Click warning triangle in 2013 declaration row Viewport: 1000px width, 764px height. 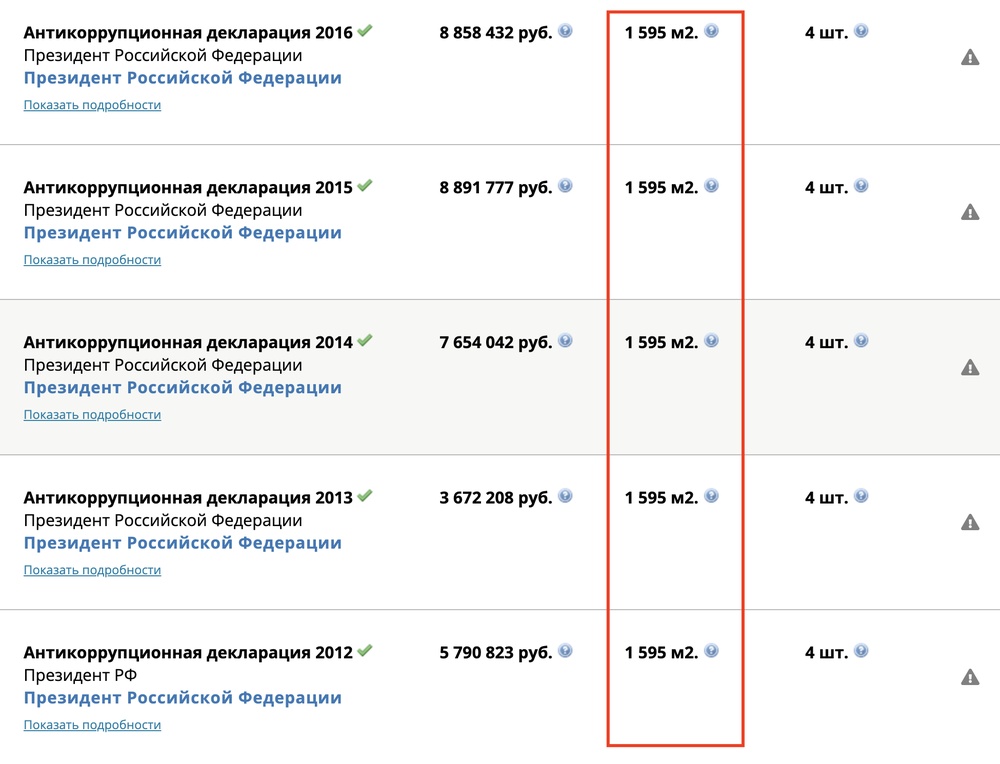click(970, 522)
